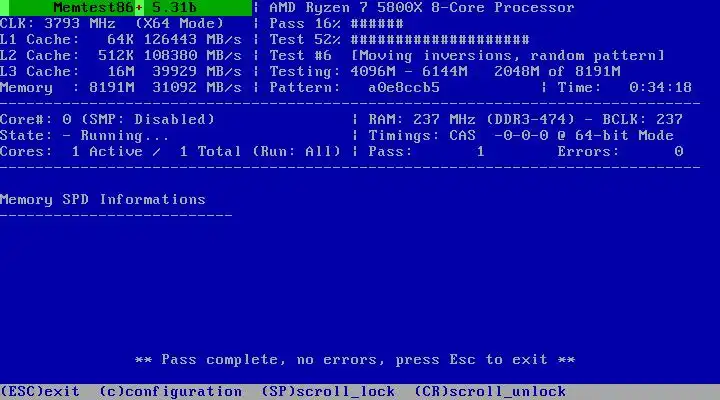Click the Test #6 moving inversions label

(467, 56)
